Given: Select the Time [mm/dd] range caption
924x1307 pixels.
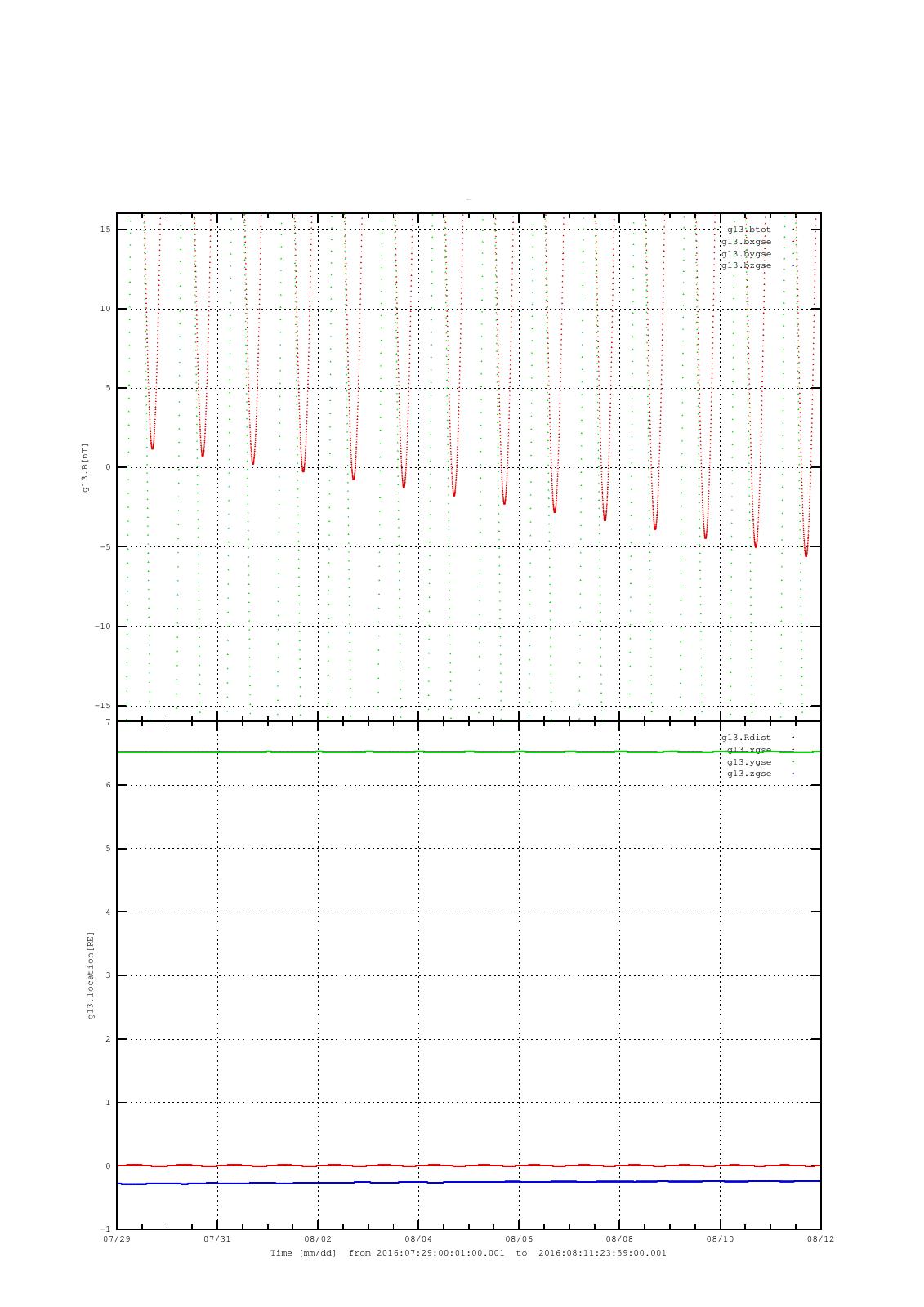Looking at the screenshot, I should tap(468, 1253).
